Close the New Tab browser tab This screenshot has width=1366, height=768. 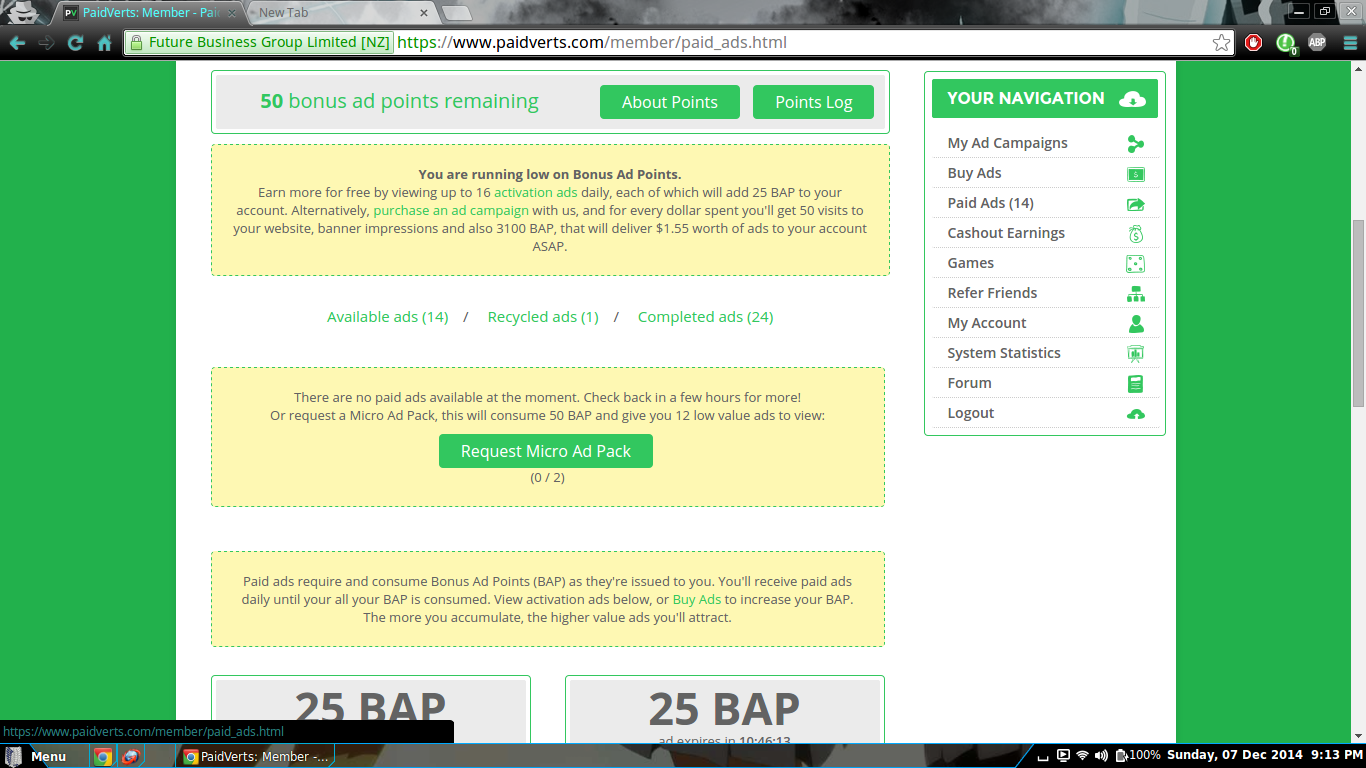423,13
